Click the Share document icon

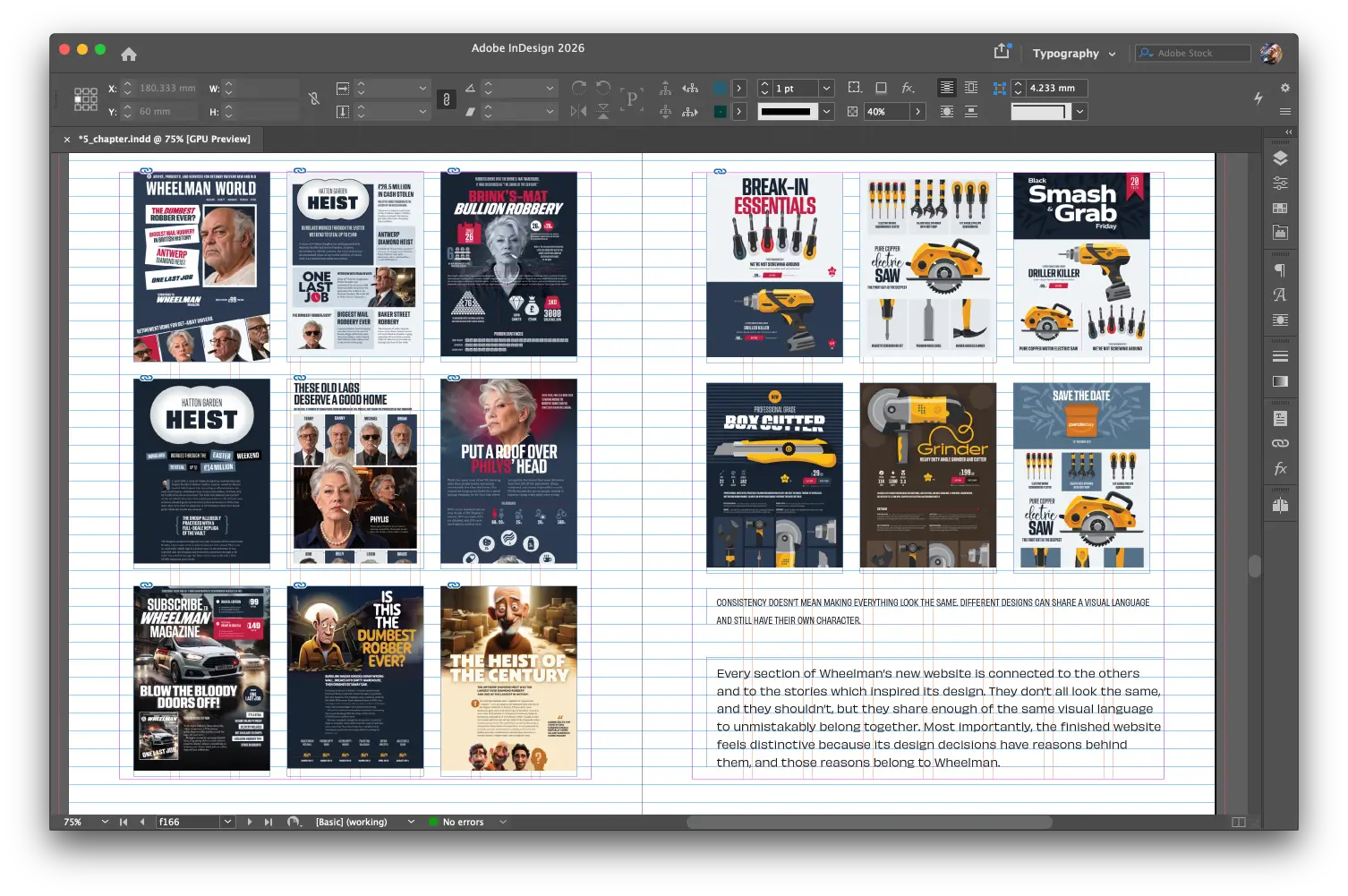coord(1002,52)
